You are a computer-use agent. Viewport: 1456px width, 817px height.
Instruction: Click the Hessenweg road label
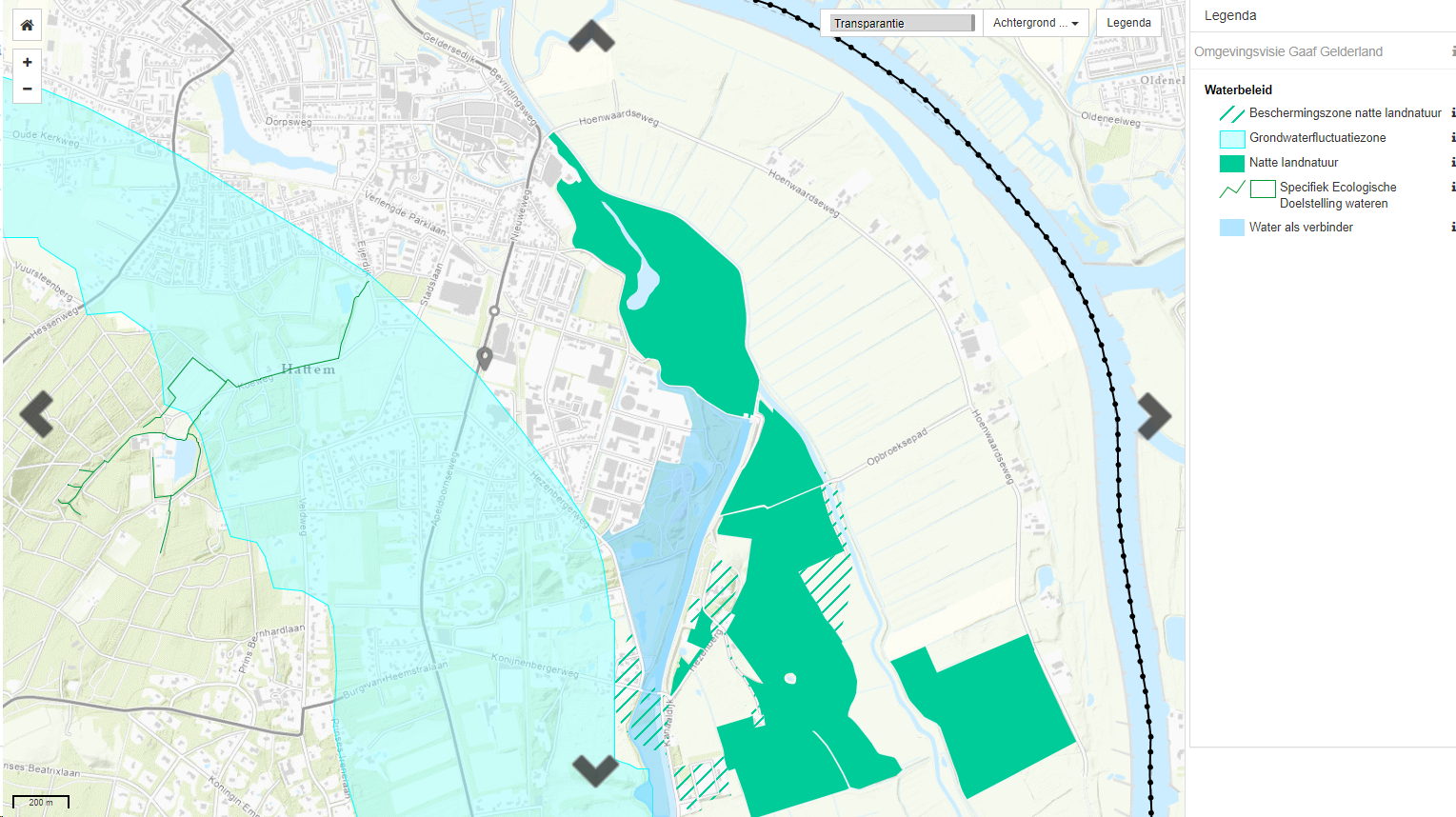(56, 323)
